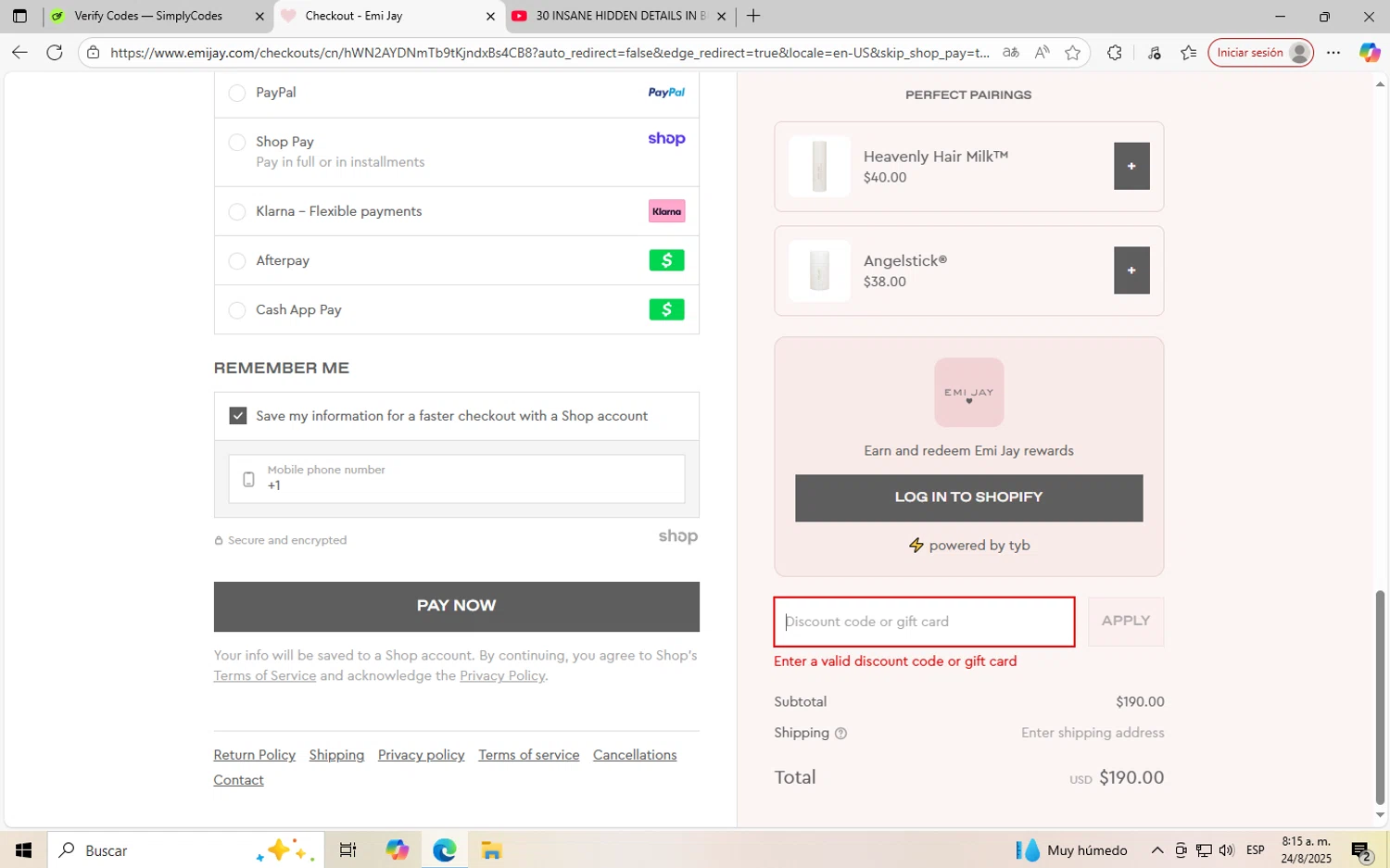Viewport: 1390px width, 868px height.
Task: Open File Explorer from taskbar
Action: point(491,850)
